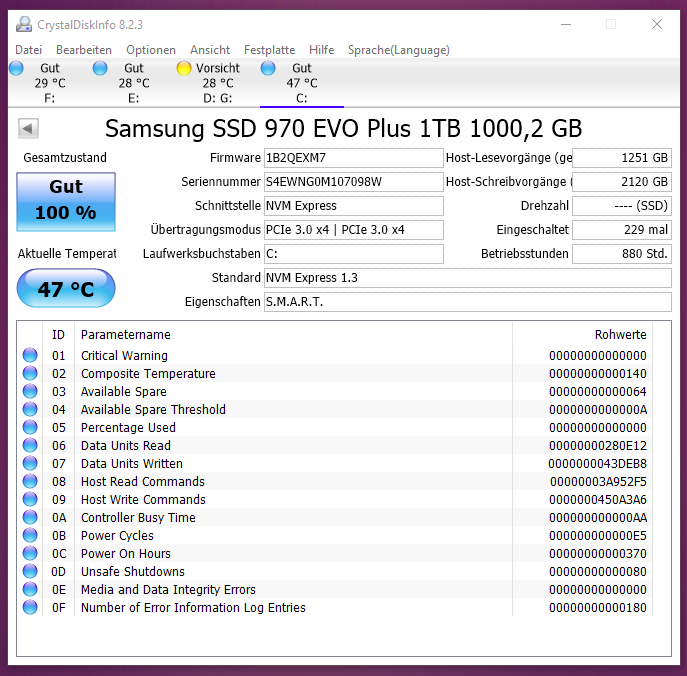Click the status dot for Data Units Read
Image resolution: width=687 pixels, height=676 pixels.
click(30, 445)
